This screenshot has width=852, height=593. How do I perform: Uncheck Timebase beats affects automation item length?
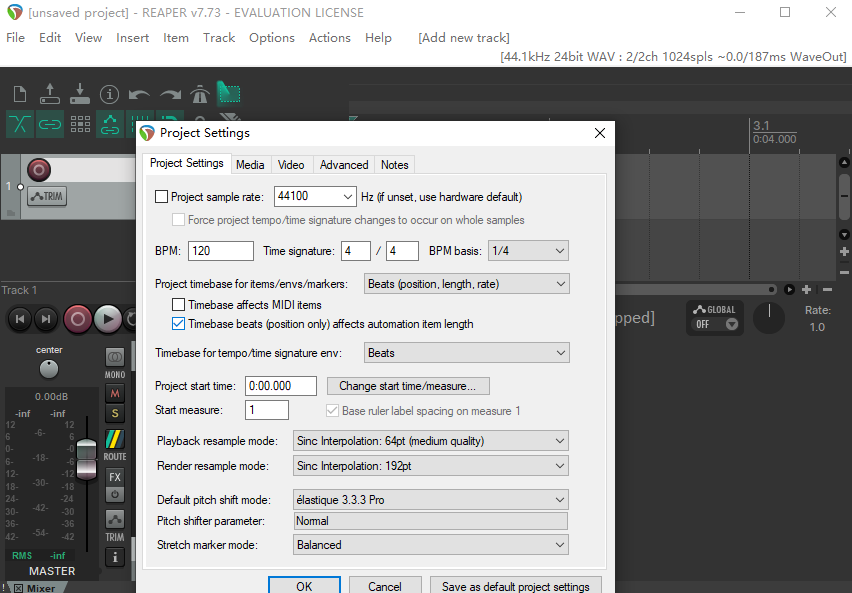click(178, 324)
